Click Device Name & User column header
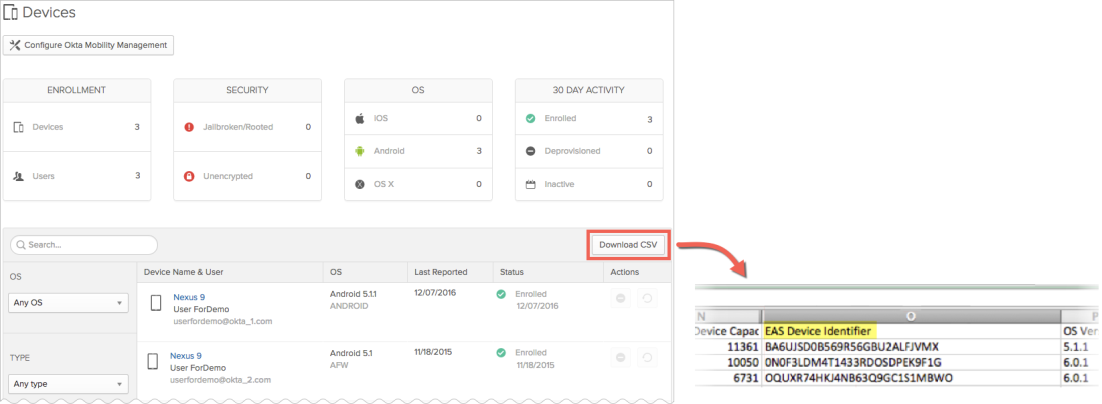This screenshot has height=404, width=1102. point(183,272)
